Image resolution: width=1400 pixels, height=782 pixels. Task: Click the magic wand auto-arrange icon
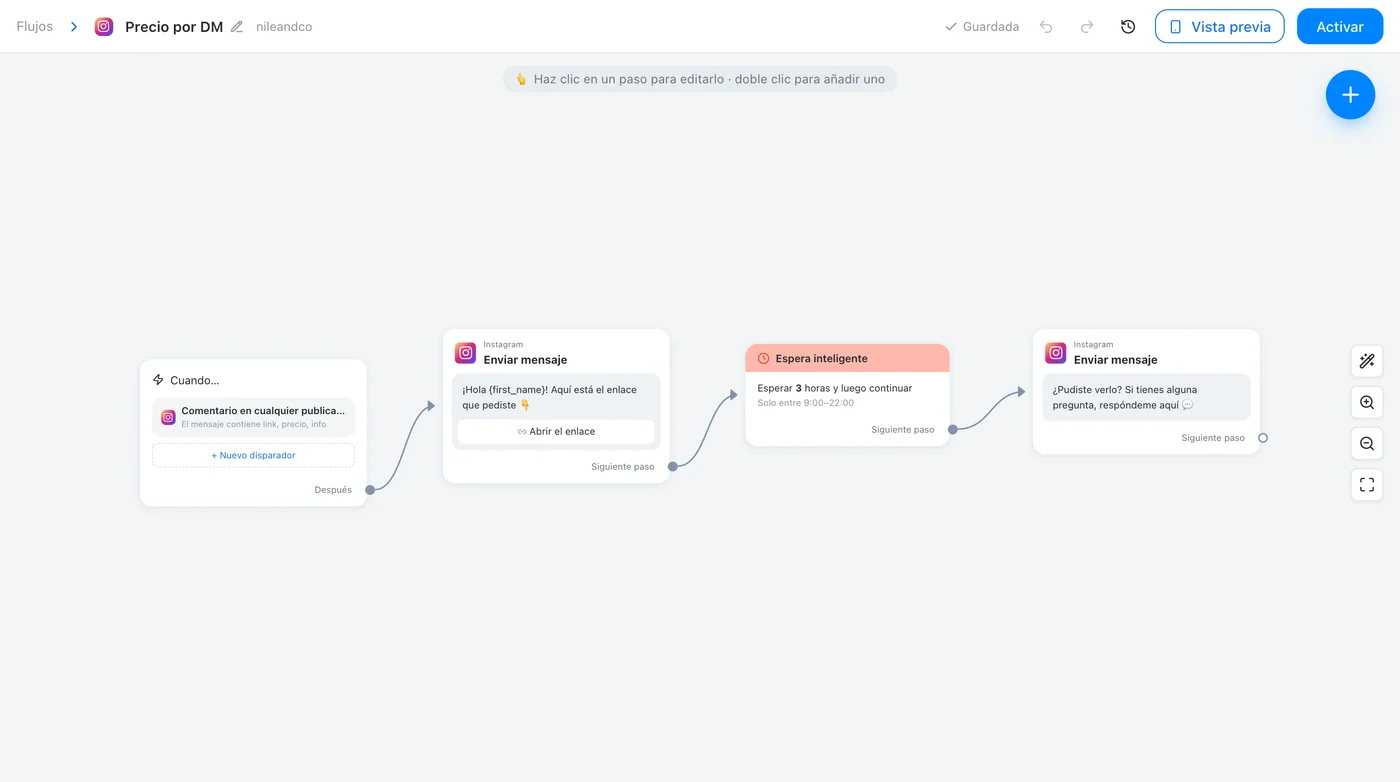click(1367, 361)
